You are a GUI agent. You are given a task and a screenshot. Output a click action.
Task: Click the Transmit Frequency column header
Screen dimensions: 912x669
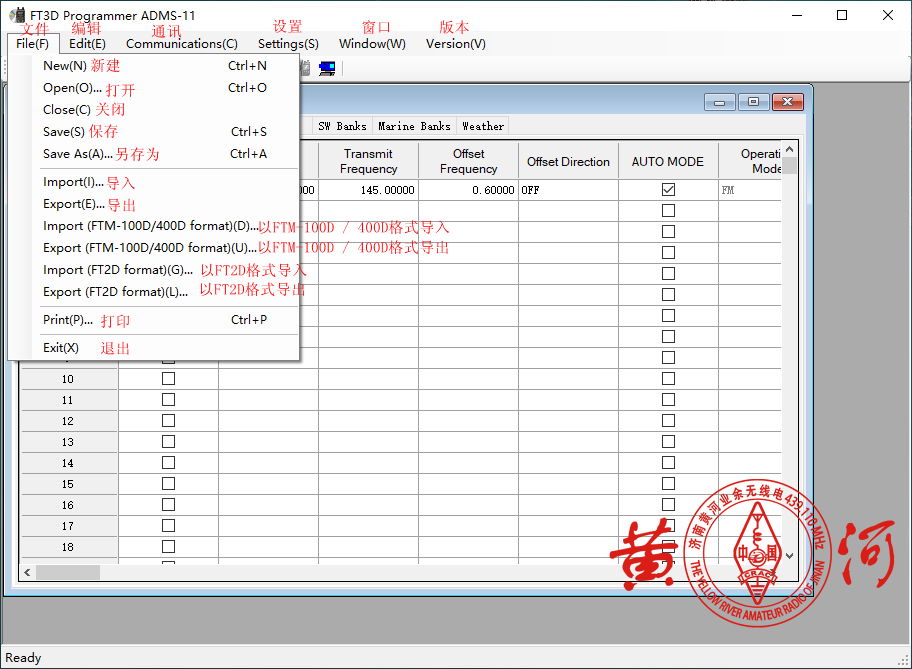click(x=368, y=162)
